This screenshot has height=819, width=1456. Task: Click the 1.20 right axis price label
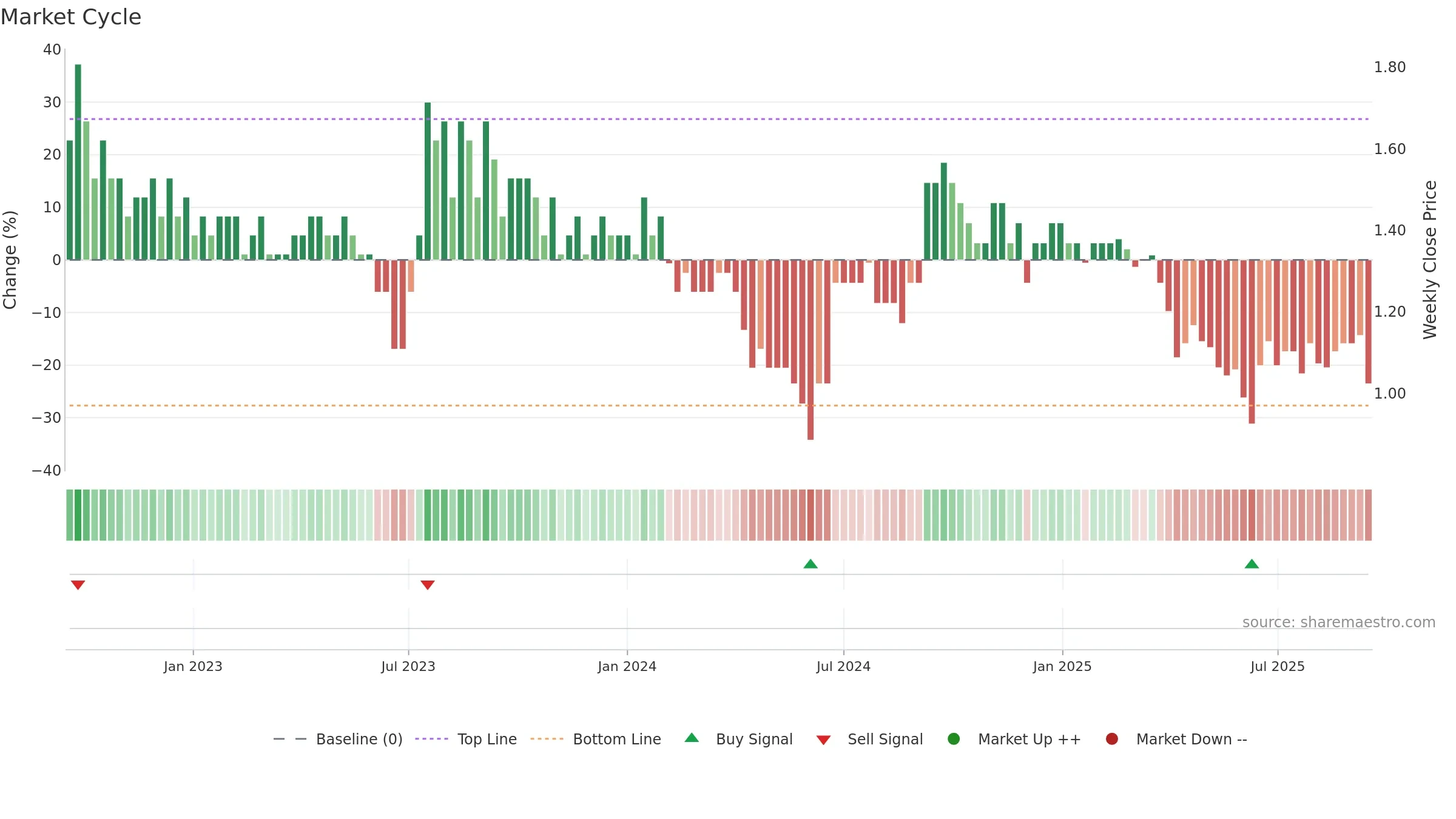[x=1390, y=312]
